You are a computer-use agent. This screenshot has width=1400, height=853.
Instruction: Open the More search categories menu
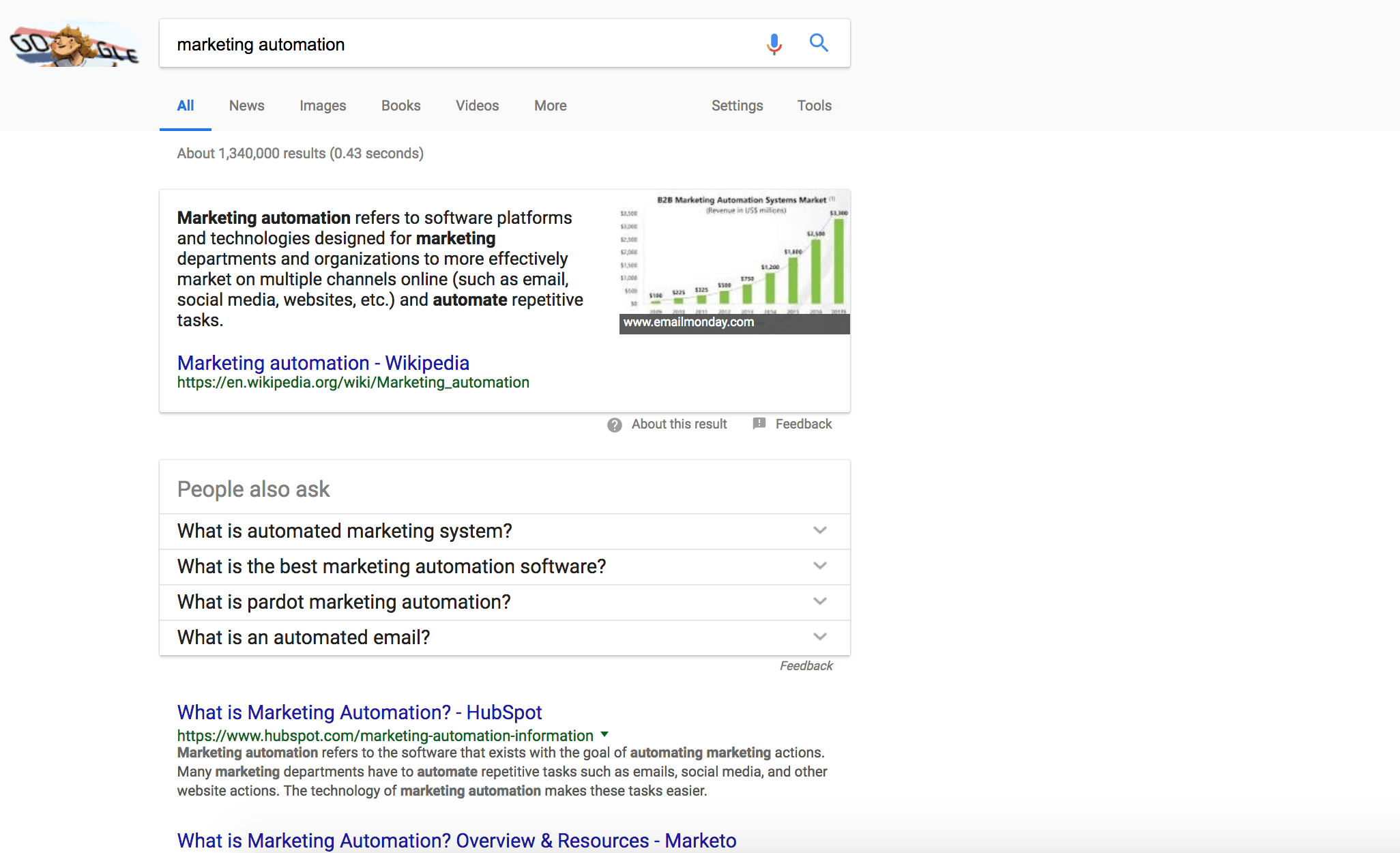click(549, 105)
